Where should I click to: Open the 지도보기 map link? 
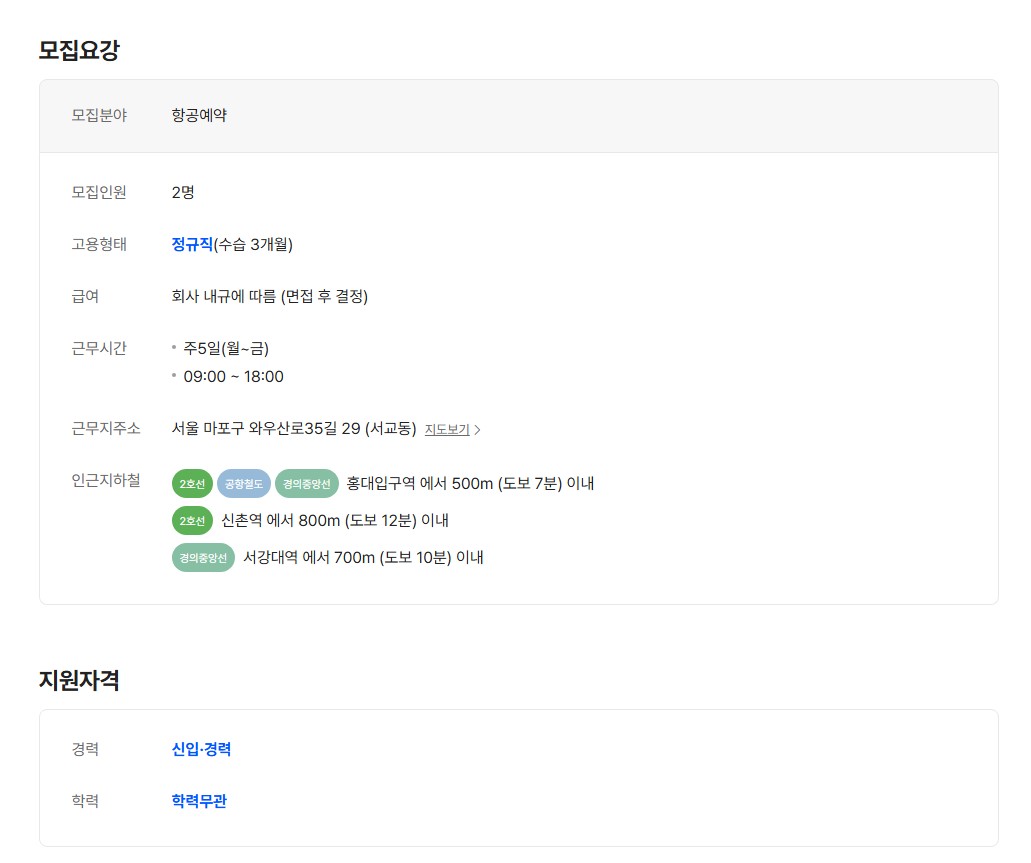coord(447,430)
